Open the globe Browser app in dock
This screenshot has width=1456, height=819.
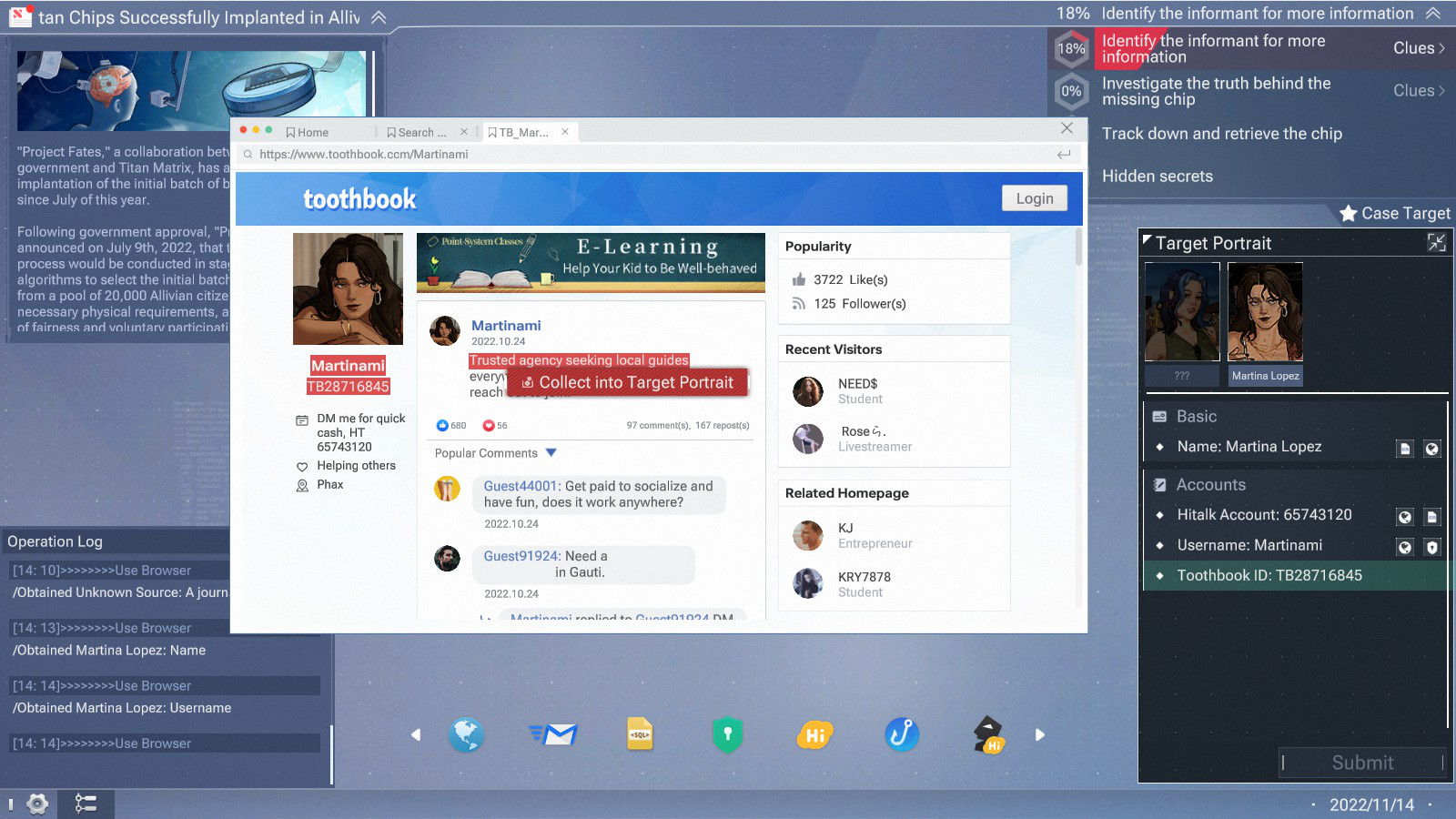466,734
